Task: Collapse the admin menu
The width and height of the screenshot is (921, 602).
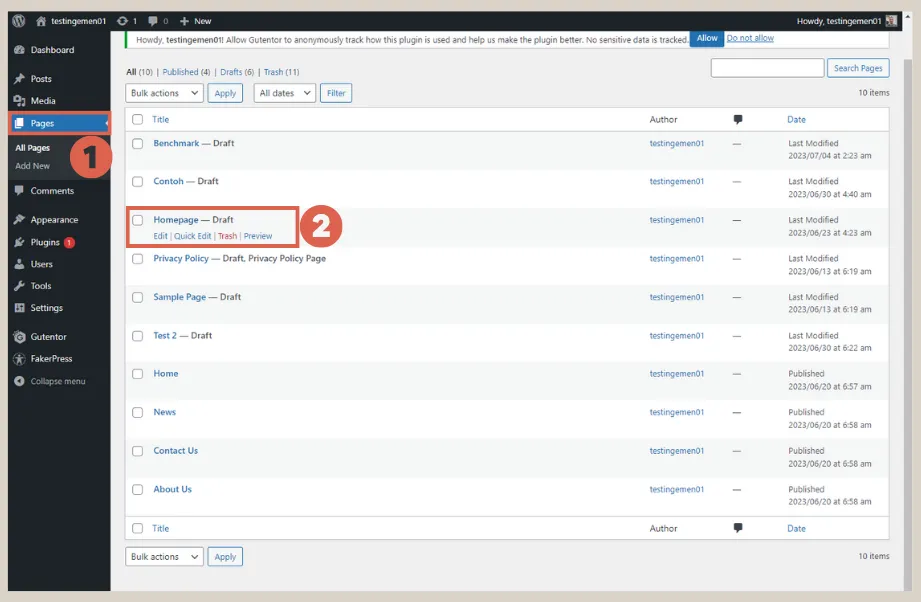Action: tap(20, 380)
